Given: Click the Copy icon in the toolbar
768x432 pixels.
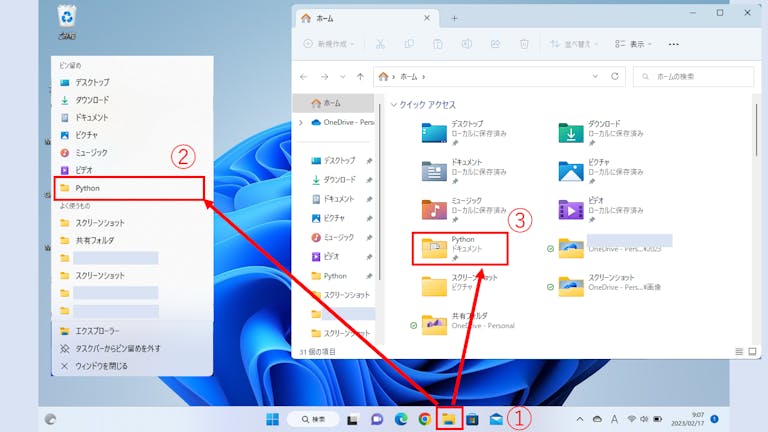Looking at the screenshot, I should click(409, 44).
